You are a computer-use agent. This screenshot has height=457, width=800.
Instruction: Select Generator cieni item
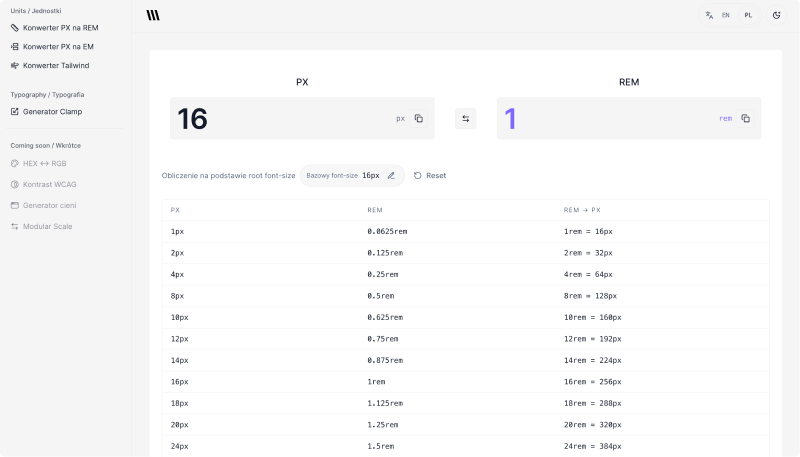pyautogui.click(x=44, y=206)
